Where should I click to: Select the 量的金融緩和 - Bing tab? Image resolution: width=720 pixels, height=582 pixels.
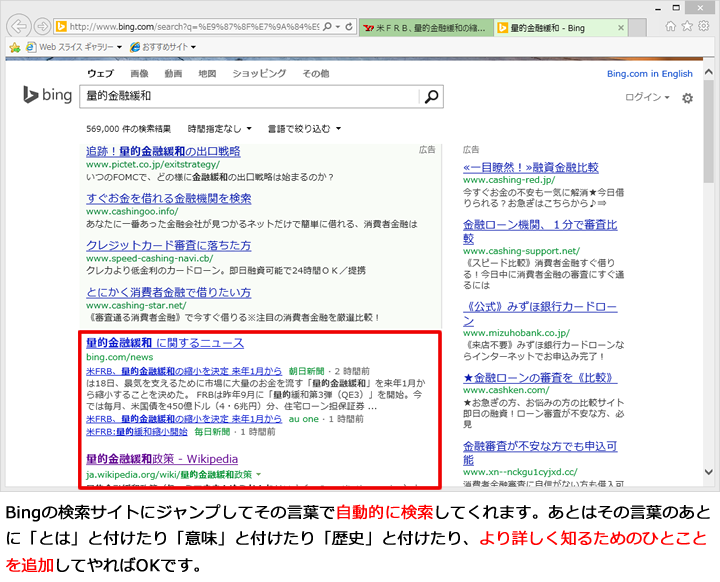tap(560, 28)
